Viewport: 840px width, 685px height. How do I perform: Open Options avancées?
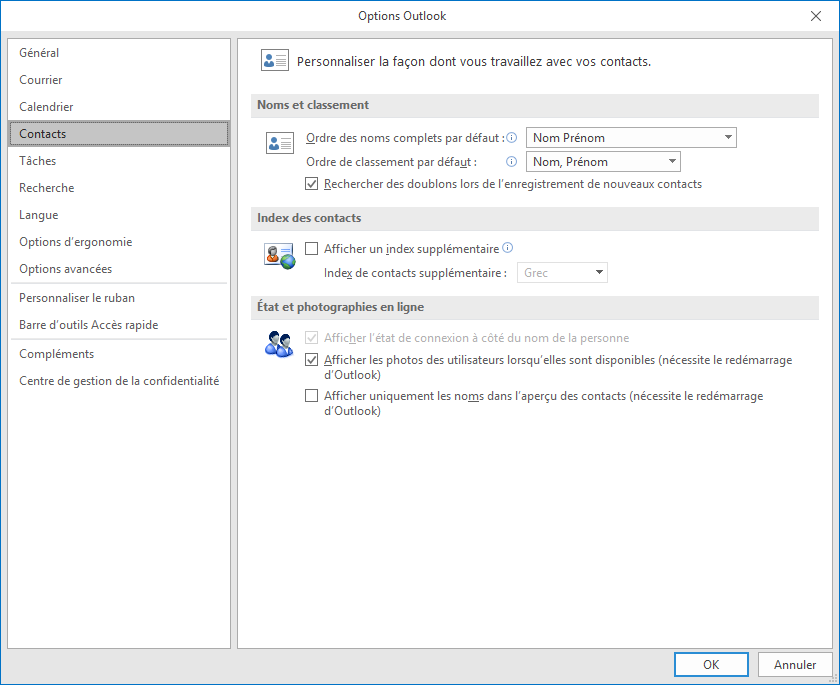click(119, 269)
